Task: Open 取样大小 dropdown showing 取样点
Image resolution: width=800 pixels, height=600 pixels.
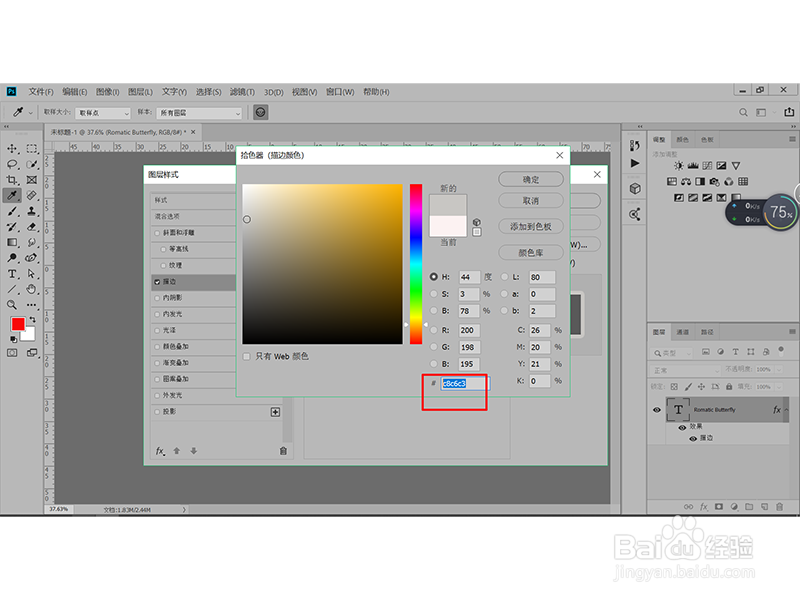Action: pyautogui.click(x=104, y=113)
